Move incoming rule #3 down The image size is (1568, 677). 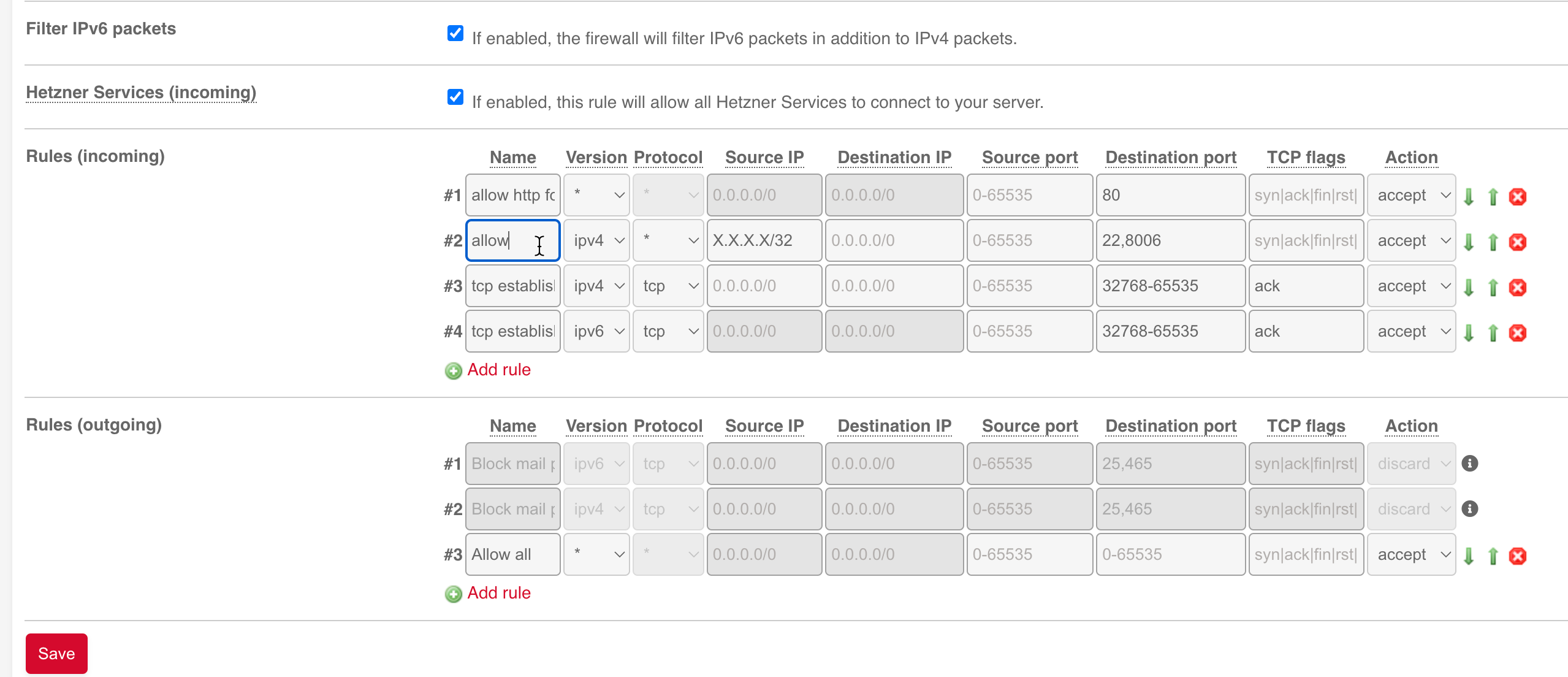coord(1469,287)
